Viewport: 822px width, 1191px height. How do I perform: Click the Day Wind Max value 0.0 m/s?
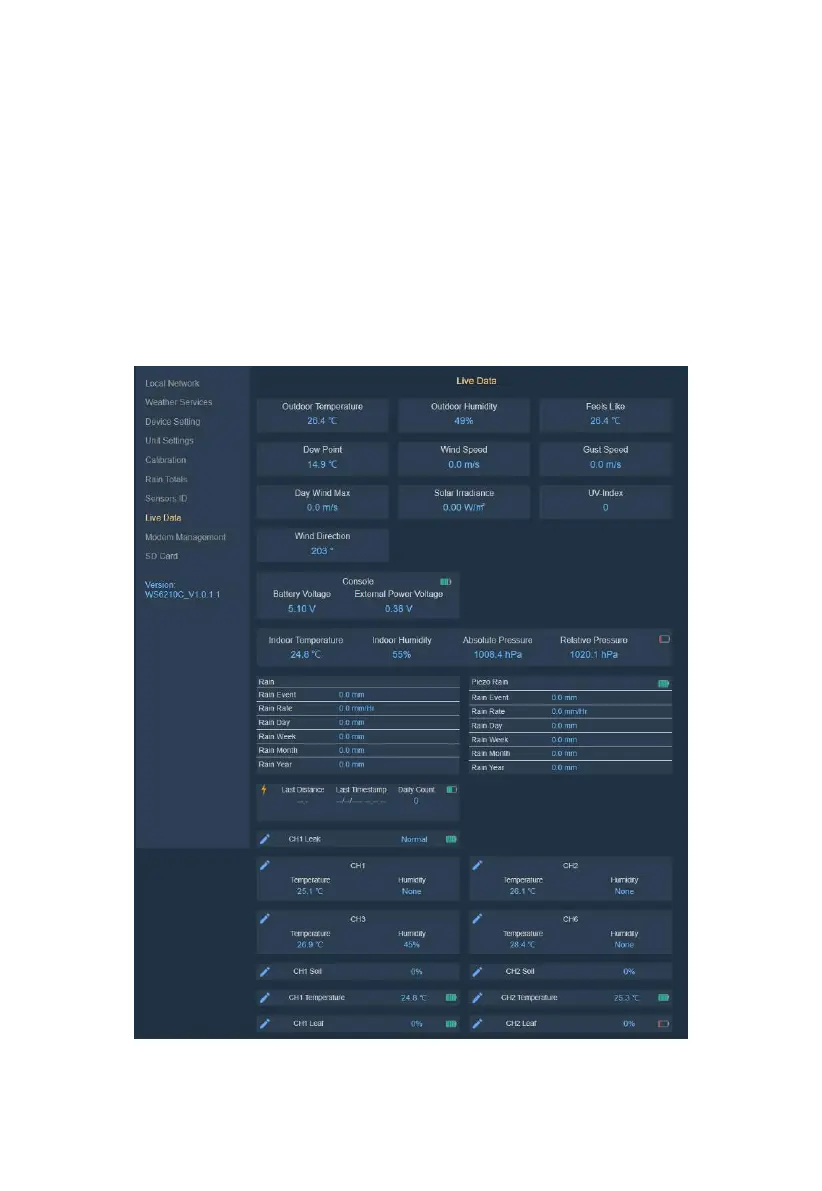point(322,507)
